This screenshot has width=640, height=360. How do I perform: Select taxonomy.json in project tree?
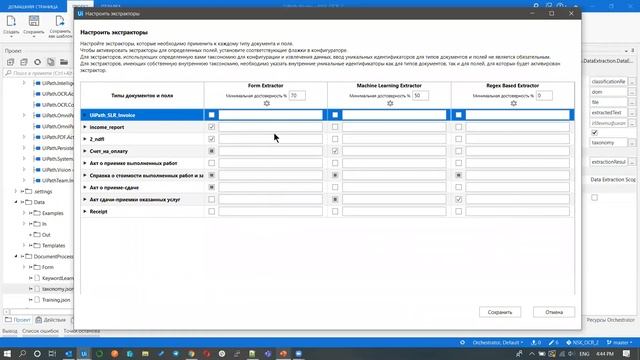57,289
